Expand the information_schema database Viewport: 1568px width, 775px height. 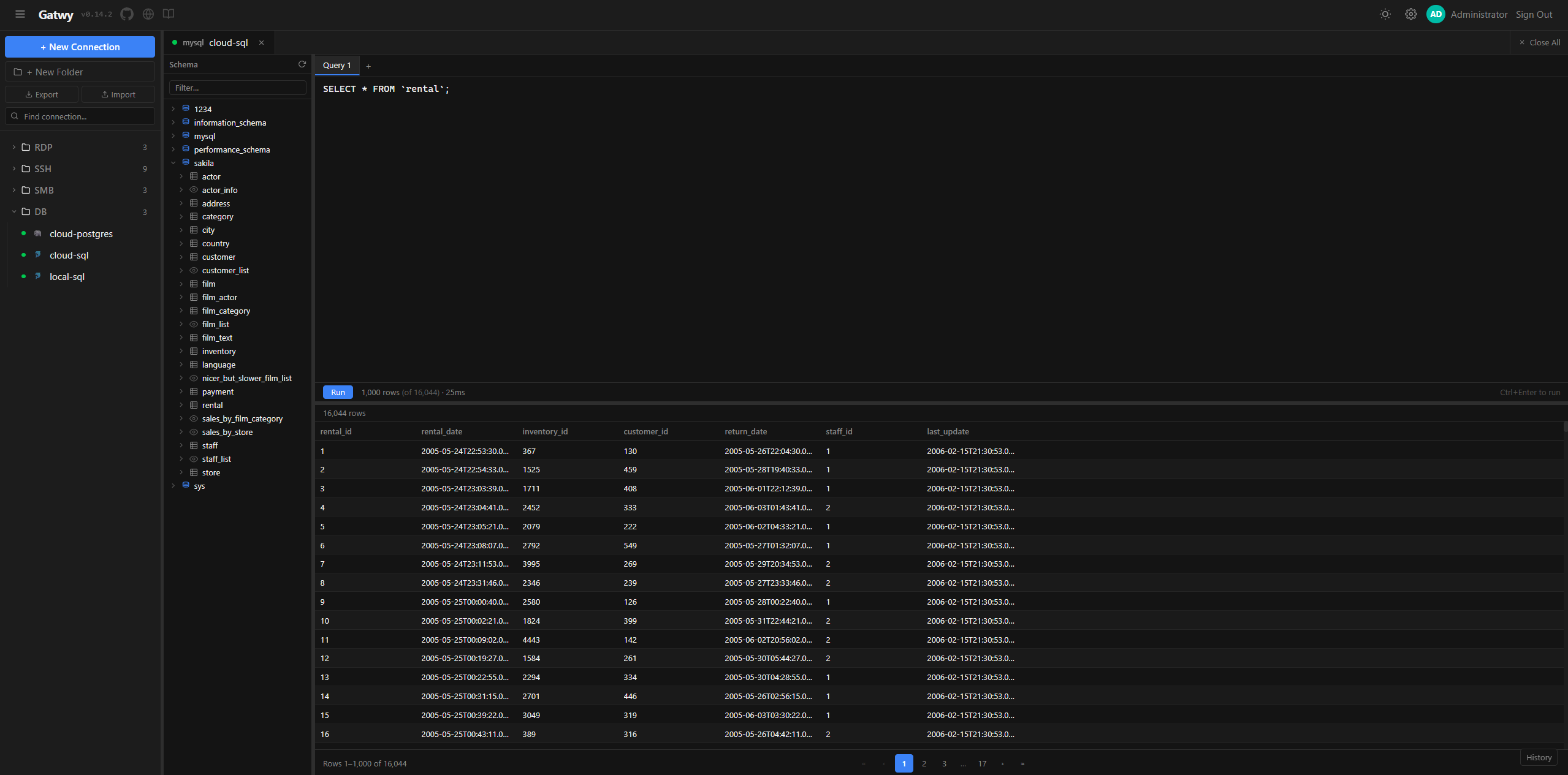pos(173,123)
